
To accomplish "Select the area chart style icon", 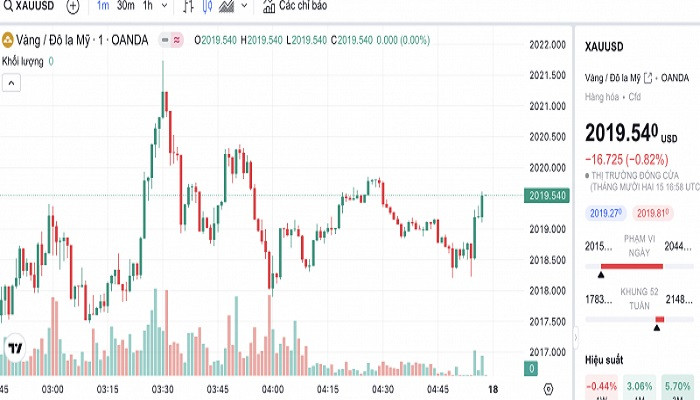I will tap(226, 6).
